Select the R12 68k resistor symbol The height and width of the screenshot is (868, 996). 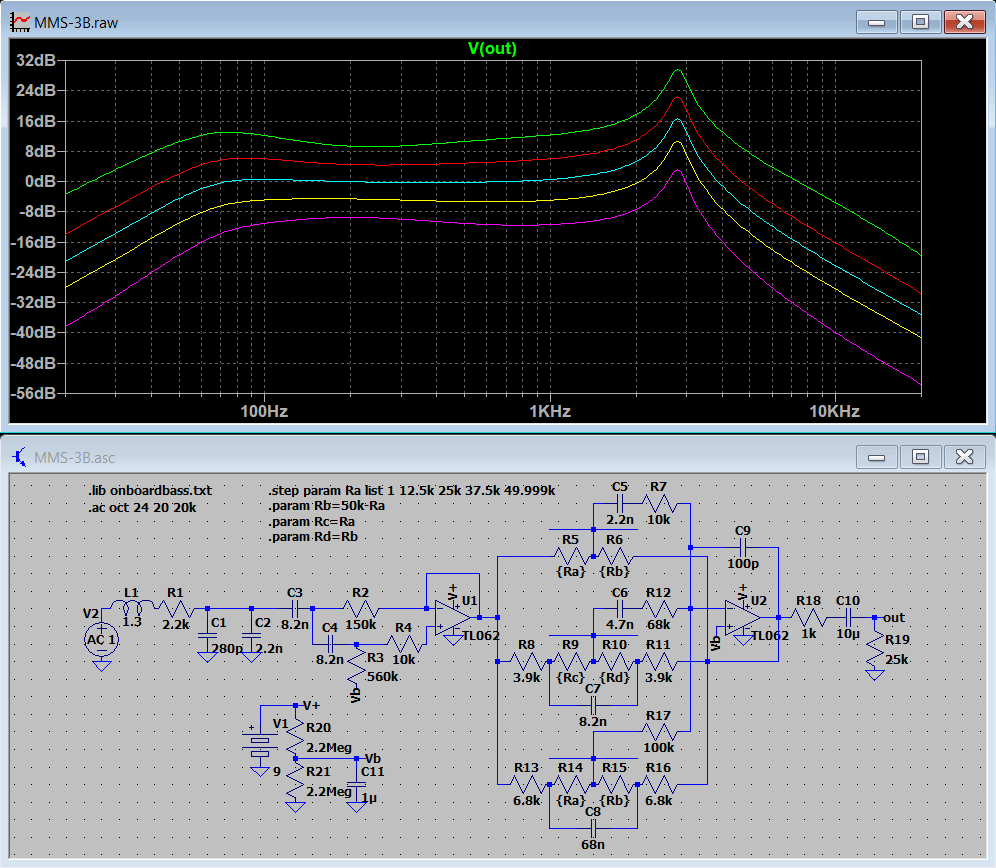659,609
